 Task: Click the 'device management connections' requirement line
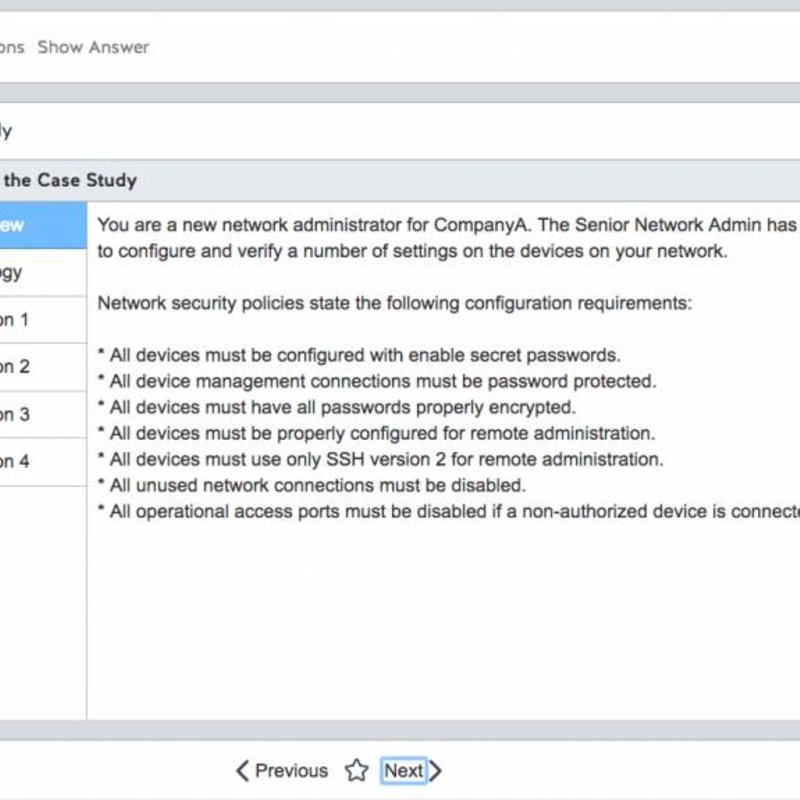tap(377, 381)
